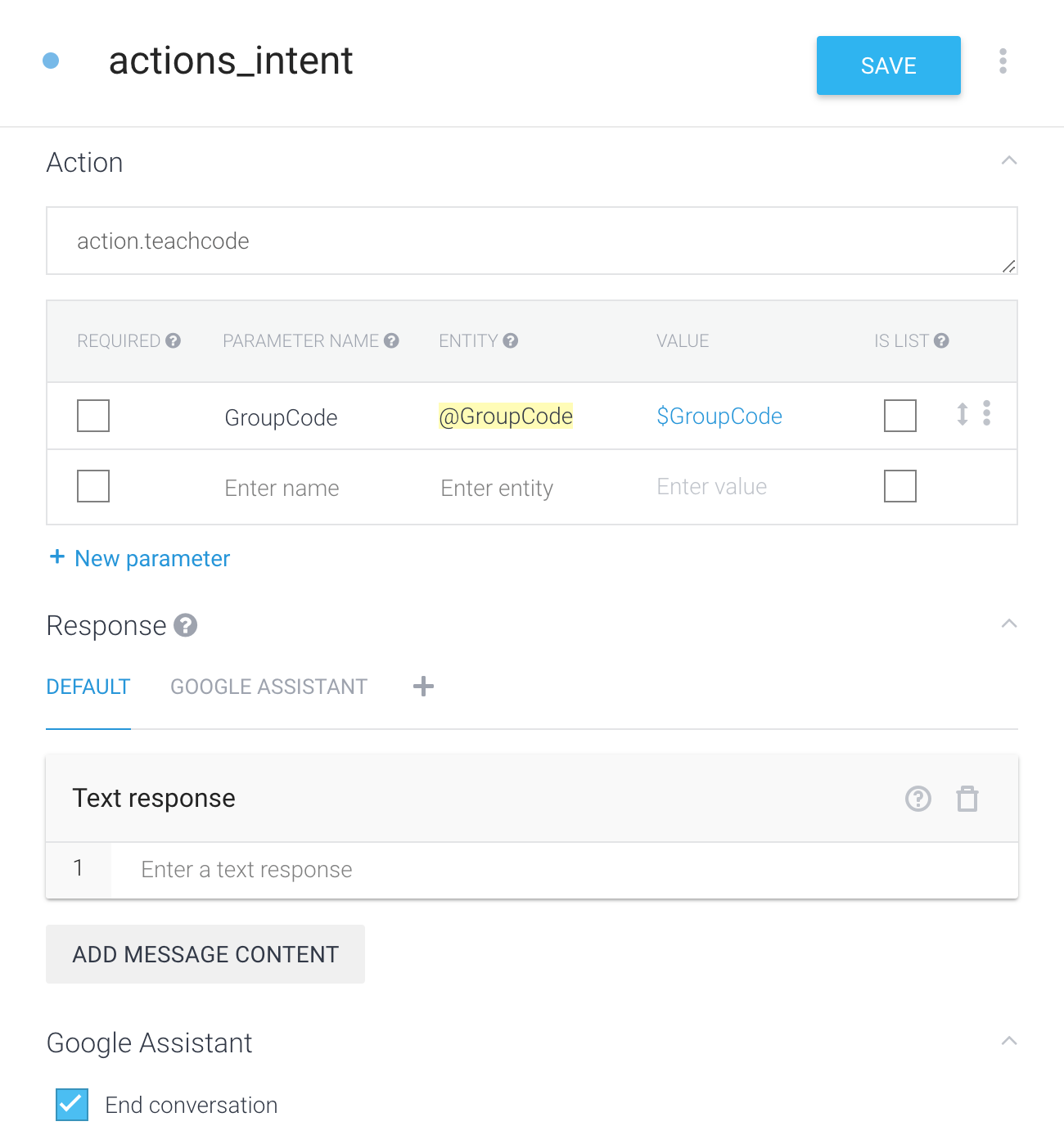Mark the GroupCode parameter as required

click(92, 416)
